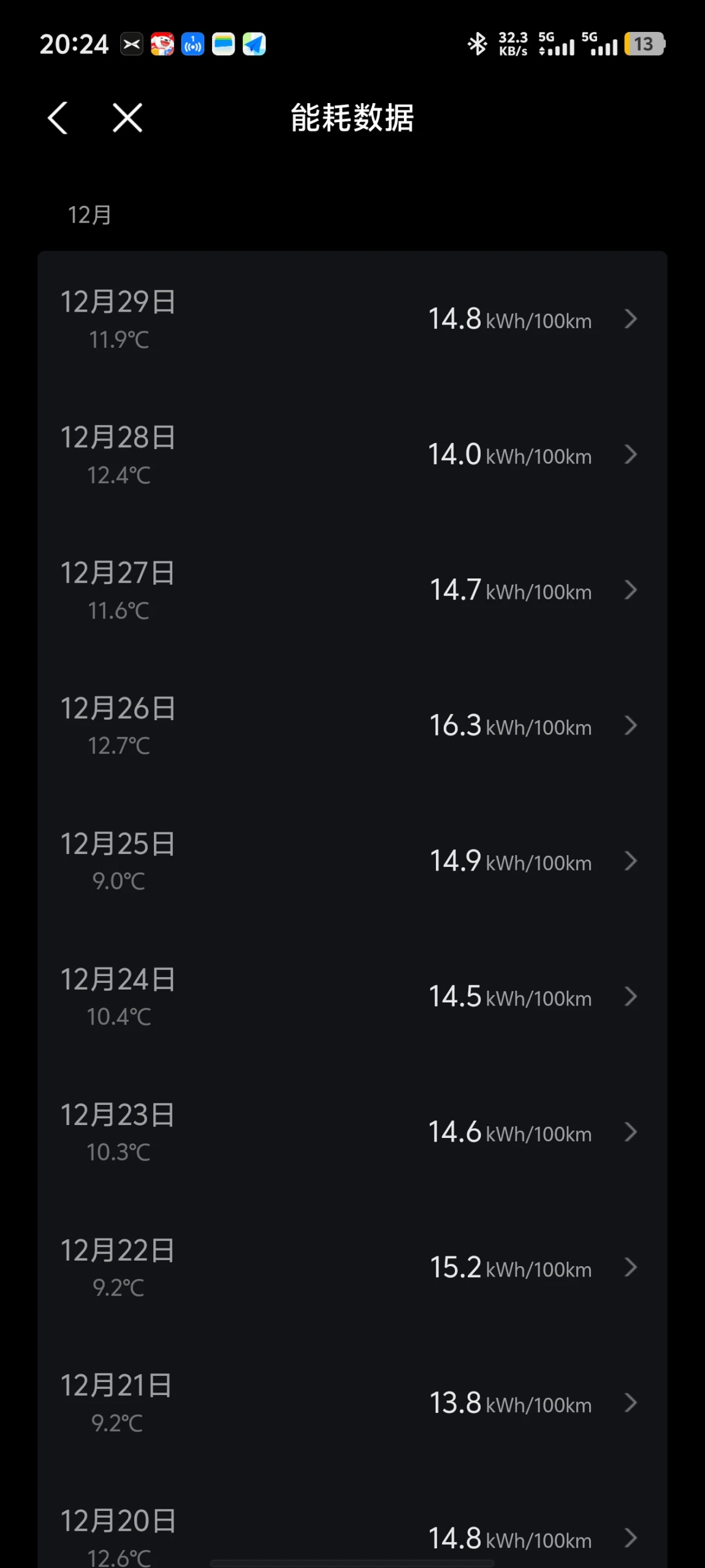Tap the battery level indicator
705x1568 pixels.
tap(644, 44)
